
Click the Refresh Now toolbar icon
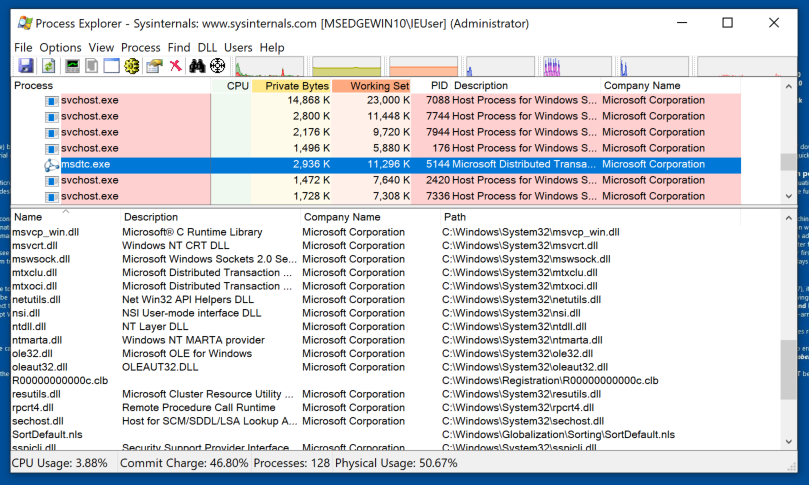click(x=48, y=66)
